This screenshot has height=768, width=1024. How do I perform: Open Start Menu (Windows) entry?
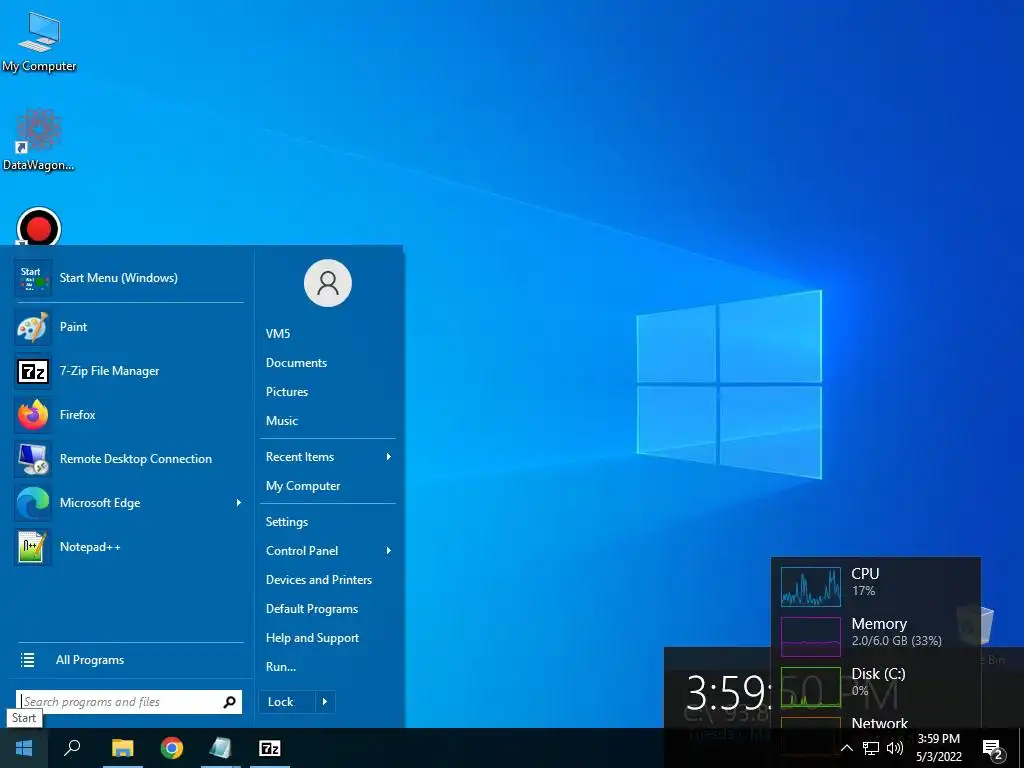(x=129, y=278)
